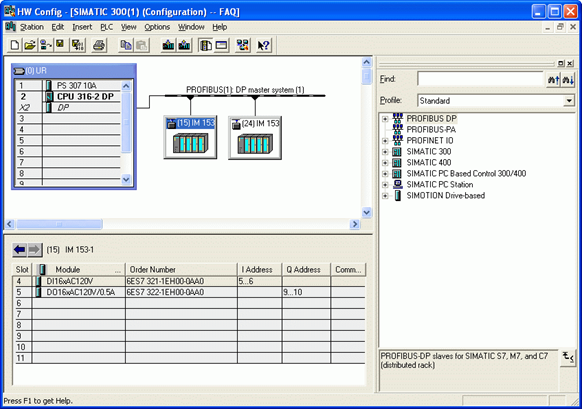Click the New station toolbar icon
582x409 pixels.
click(14, 45)
